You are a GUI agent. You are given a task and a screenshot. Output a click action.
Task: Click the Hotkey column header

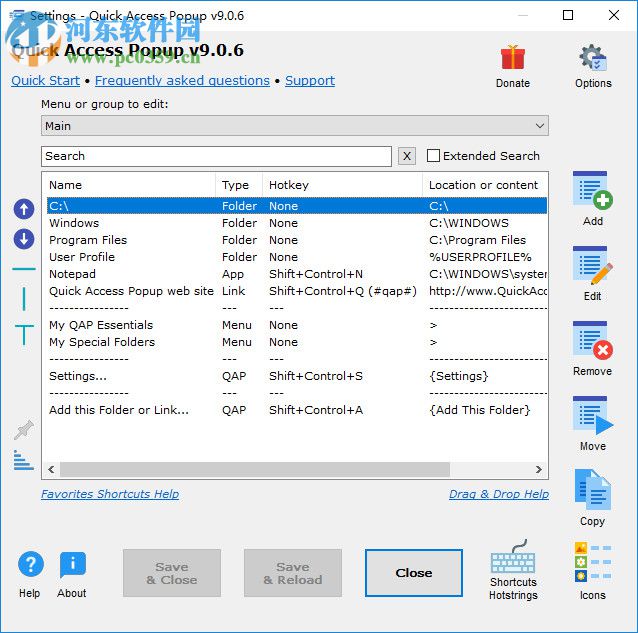point(343,185)
